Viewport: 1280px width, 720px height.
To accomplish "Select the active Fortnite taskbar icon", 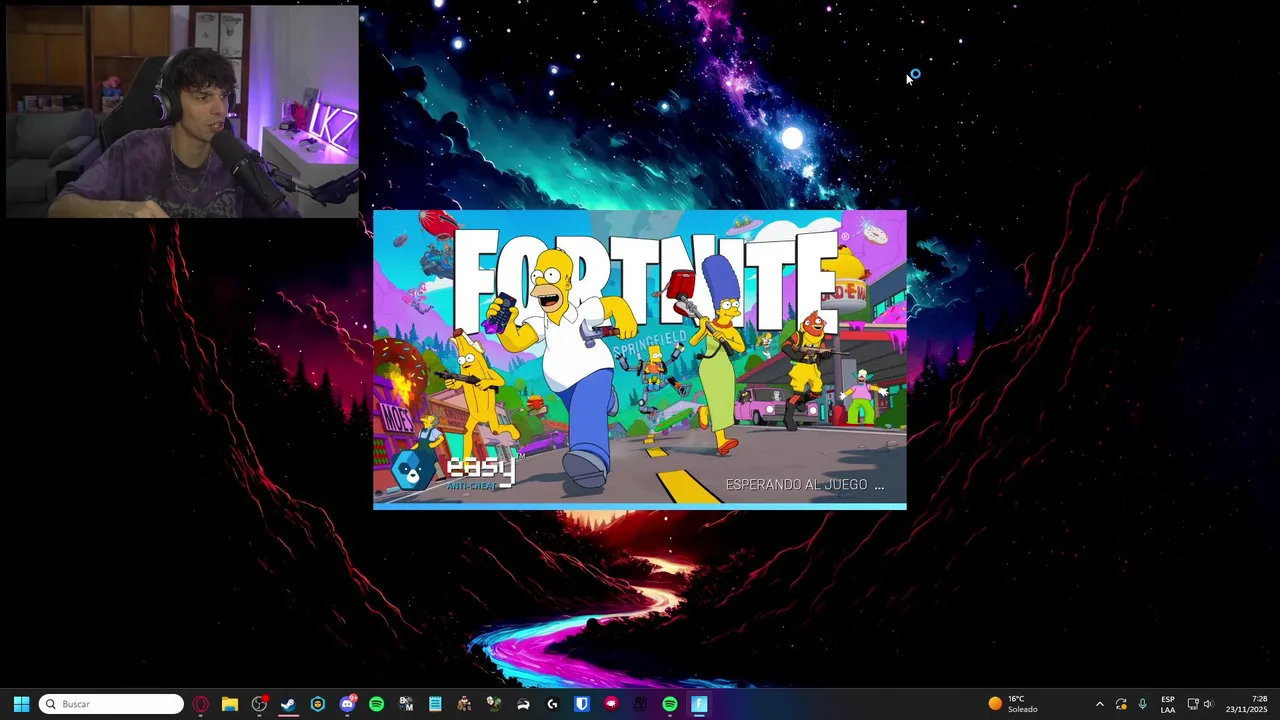I will (699, 704).
